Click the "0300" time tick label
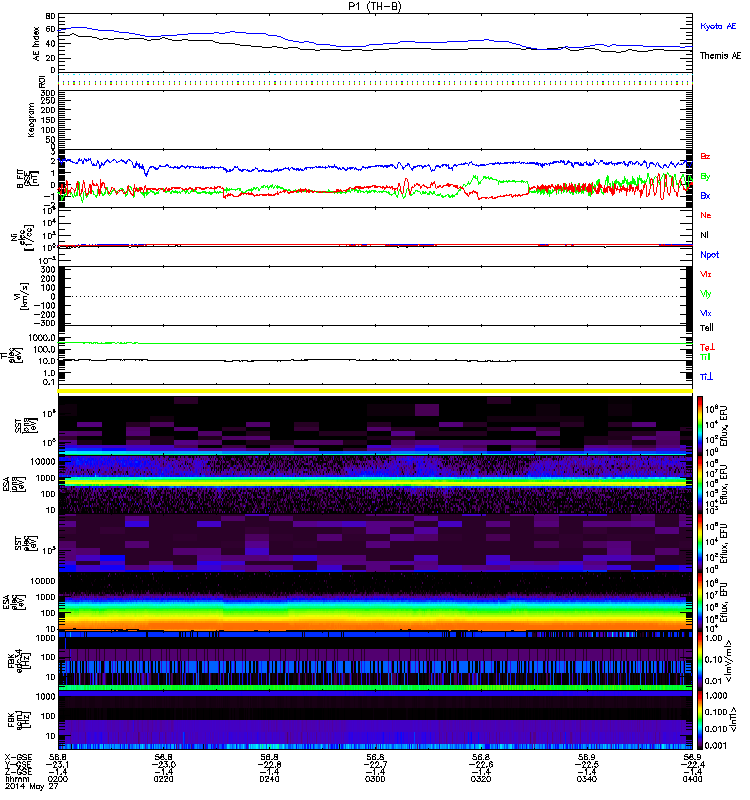750x800 pixels. pyautogui.click(x=375, y=779)
